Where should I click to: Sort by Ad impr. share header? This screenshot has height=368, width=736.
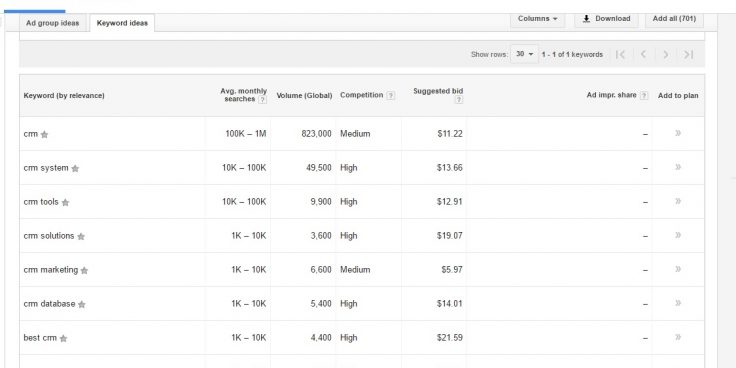611,95
